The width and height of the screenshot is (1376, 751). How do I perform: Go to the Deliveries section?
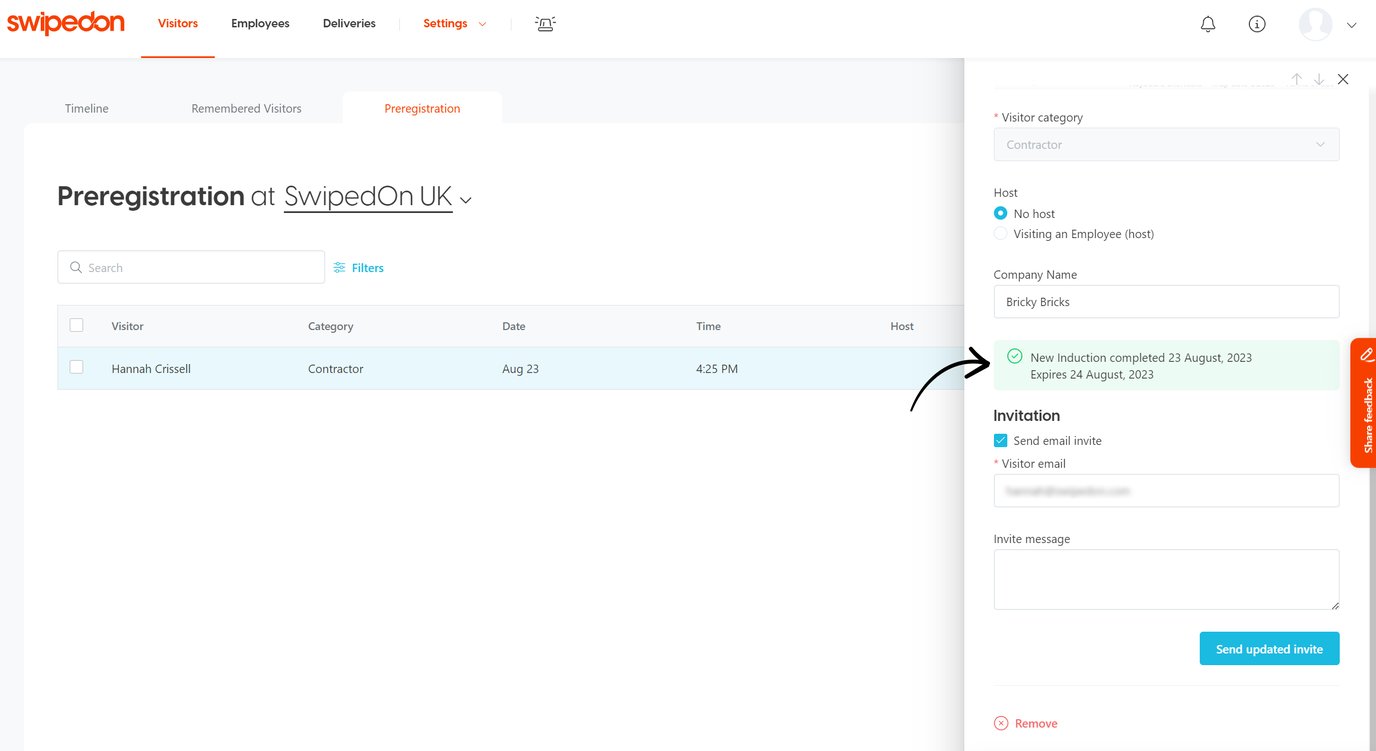click(x=348, y=23)
